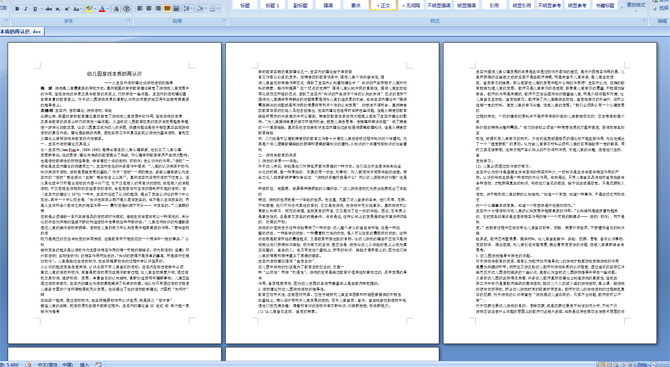Screen dimensions: 670x367
Task: Align text left
Action: click(x=140, y=9)
